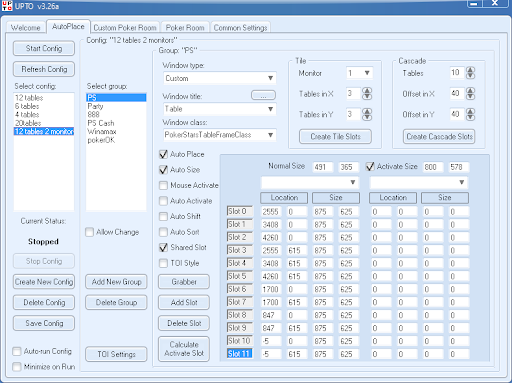This screenshot has width=512, height=383.
Task: Enable the Auto Sort checkbox
Action: [163, 232]
